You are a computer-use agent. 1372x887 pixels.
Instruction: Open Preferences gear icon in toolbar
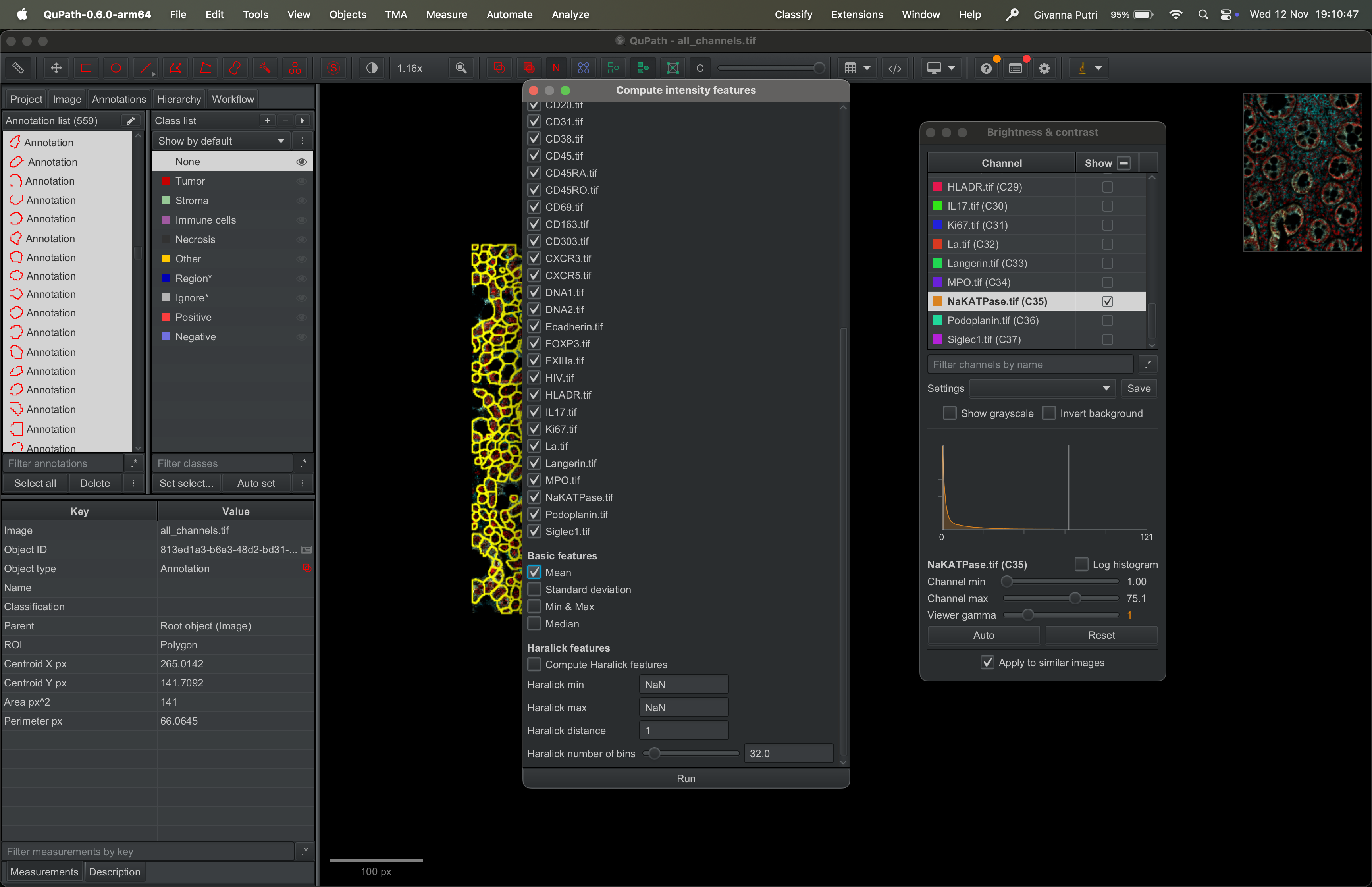1044,68
